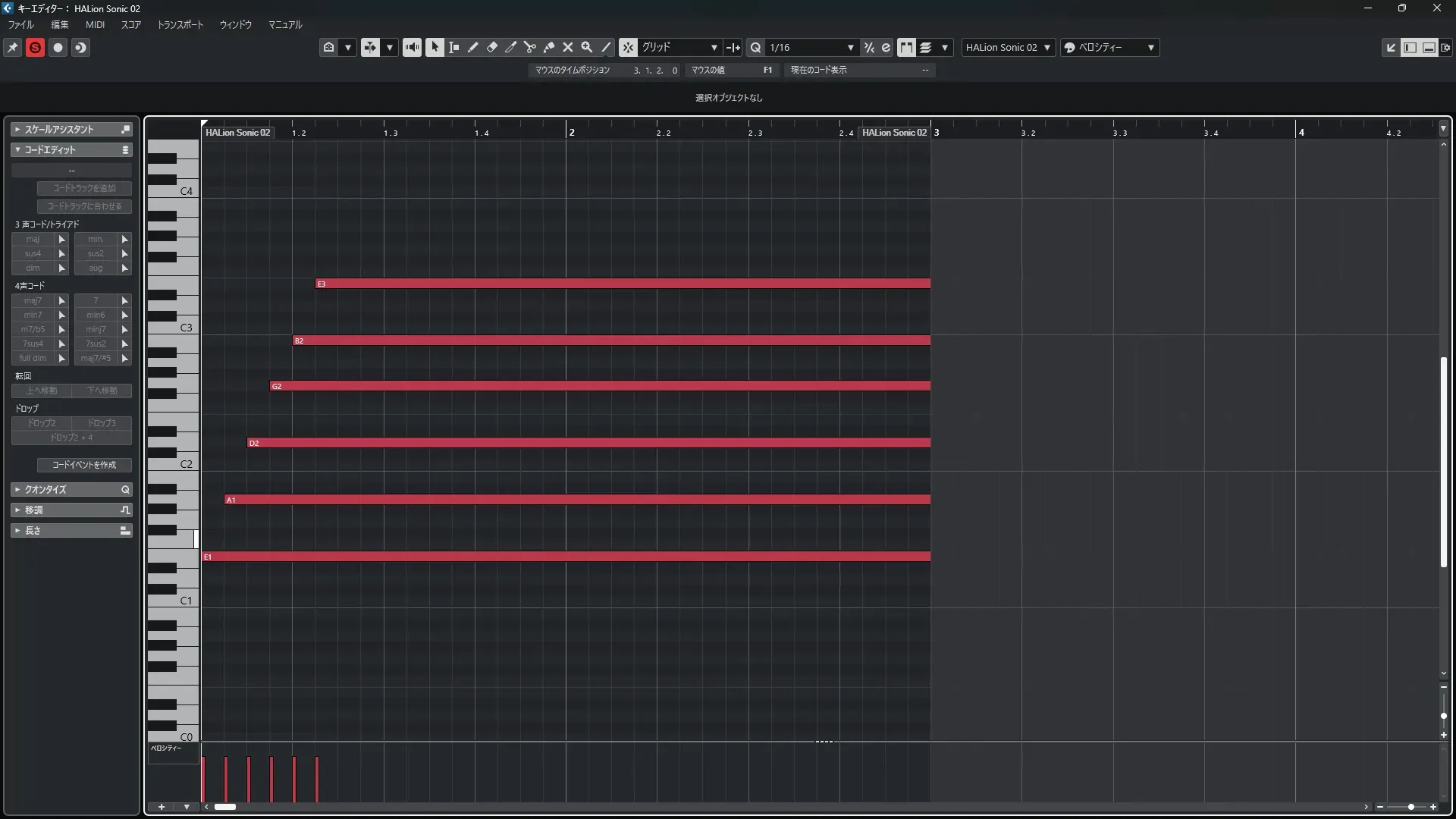Toggle acoustic feedback speaker button
The image size is (1456, 819).
coord(412,47)
